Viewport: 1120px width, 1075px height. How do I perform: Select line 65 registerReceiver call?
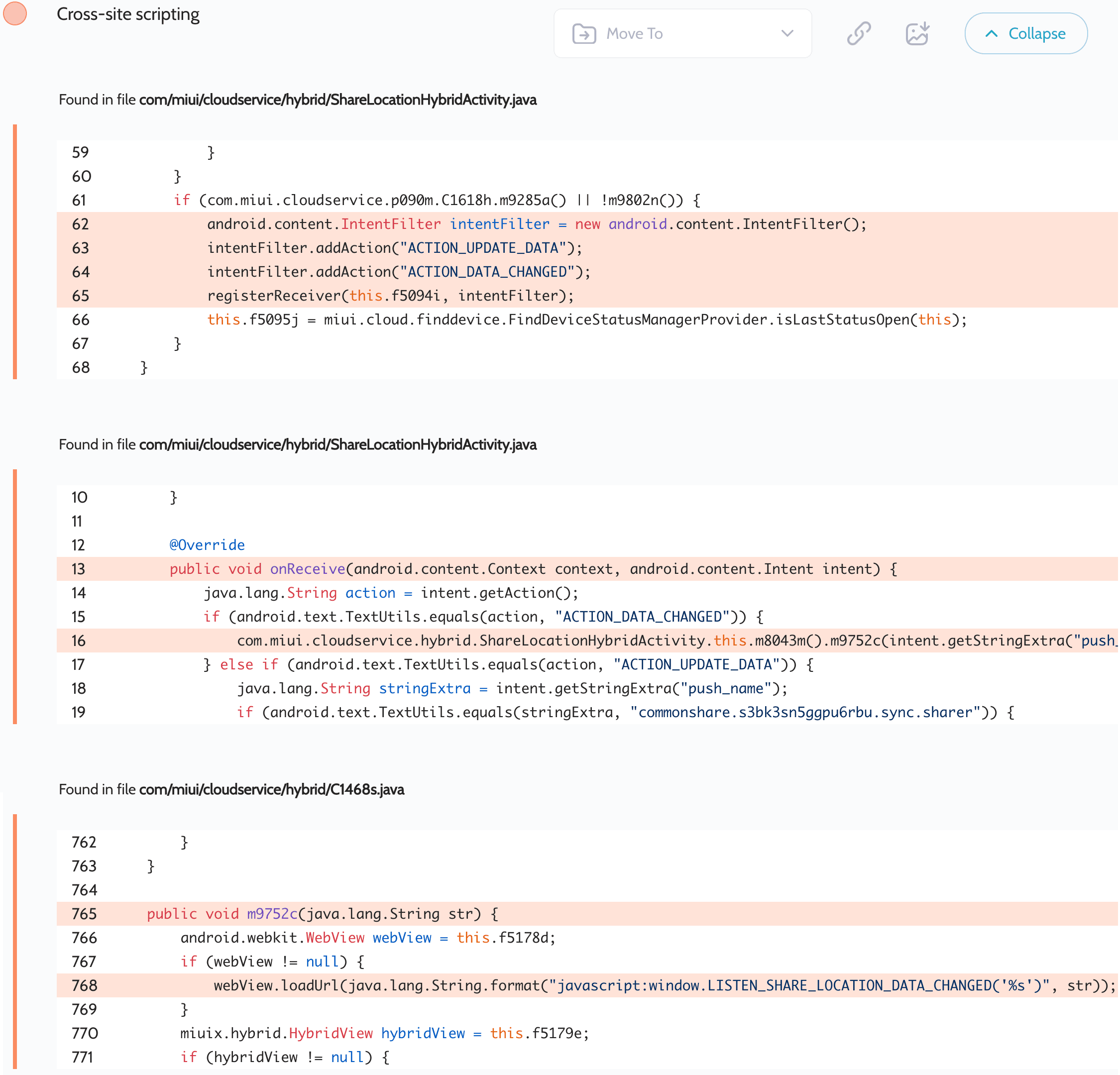pos(390,296)
